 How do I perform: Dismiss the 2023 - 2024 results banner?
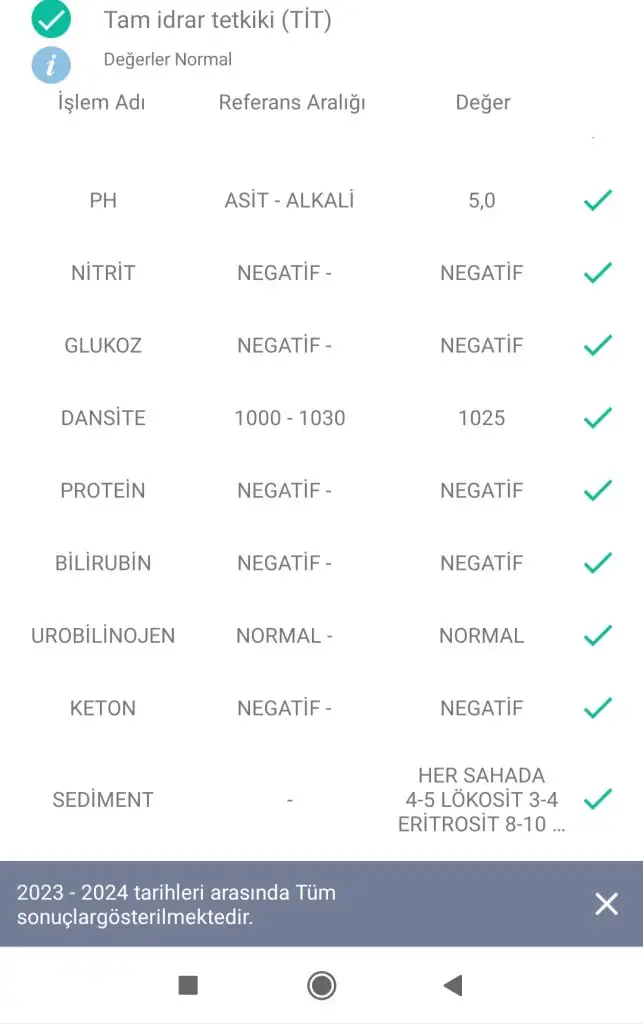click(606, 904)
